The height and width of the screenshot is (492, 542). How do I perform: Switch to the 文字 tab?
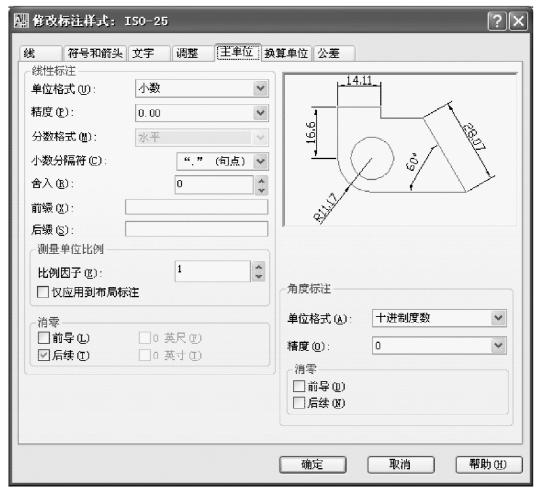click(149, 54)
